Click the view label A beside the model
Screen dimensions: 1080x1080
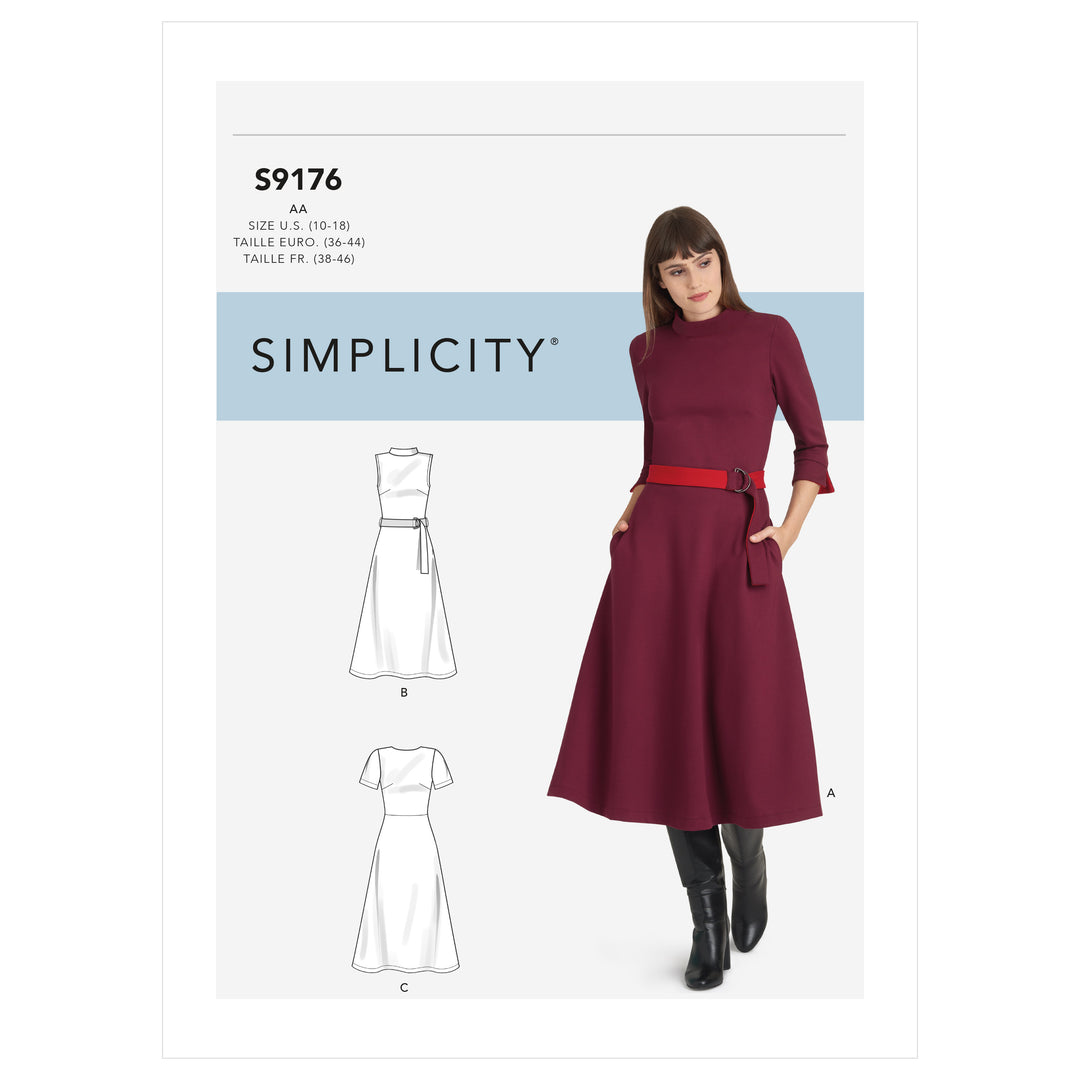[831, 793]
